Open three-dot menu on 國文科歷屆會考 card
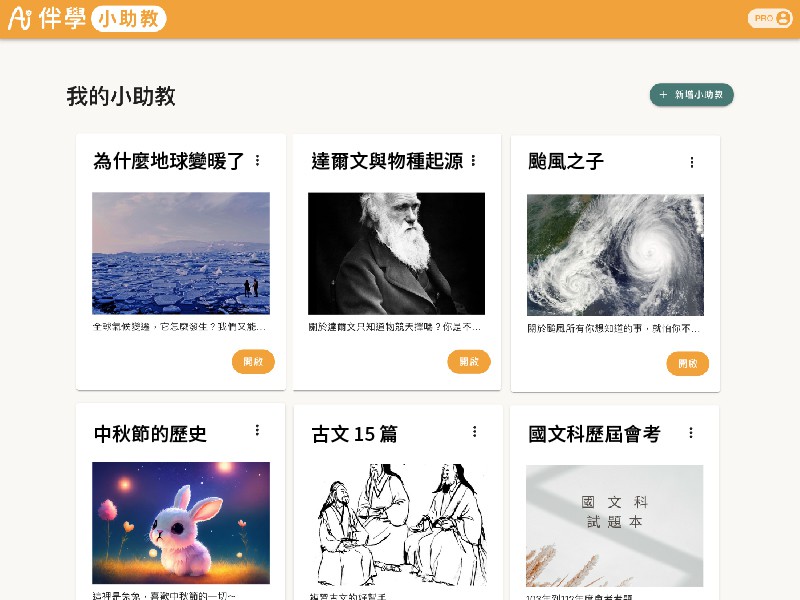This screenshot has height=600, width=800. (x=691, y=433)
